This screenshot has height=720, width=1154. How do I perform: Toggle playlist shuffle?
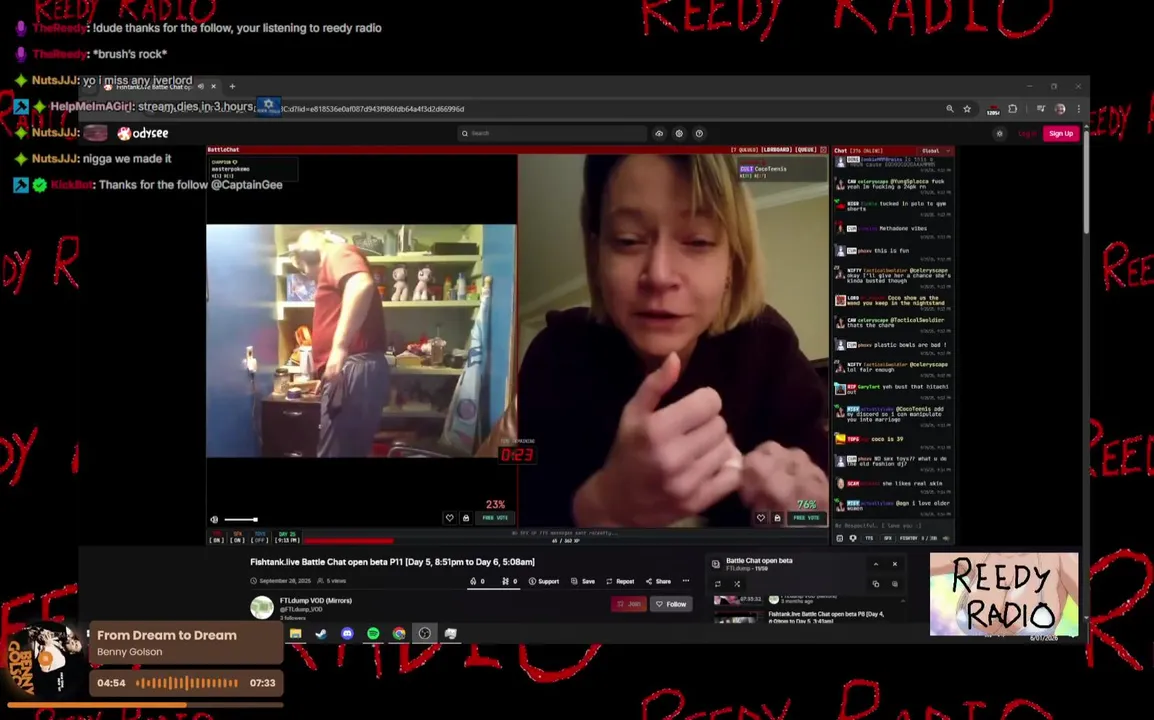coord(737,584)
